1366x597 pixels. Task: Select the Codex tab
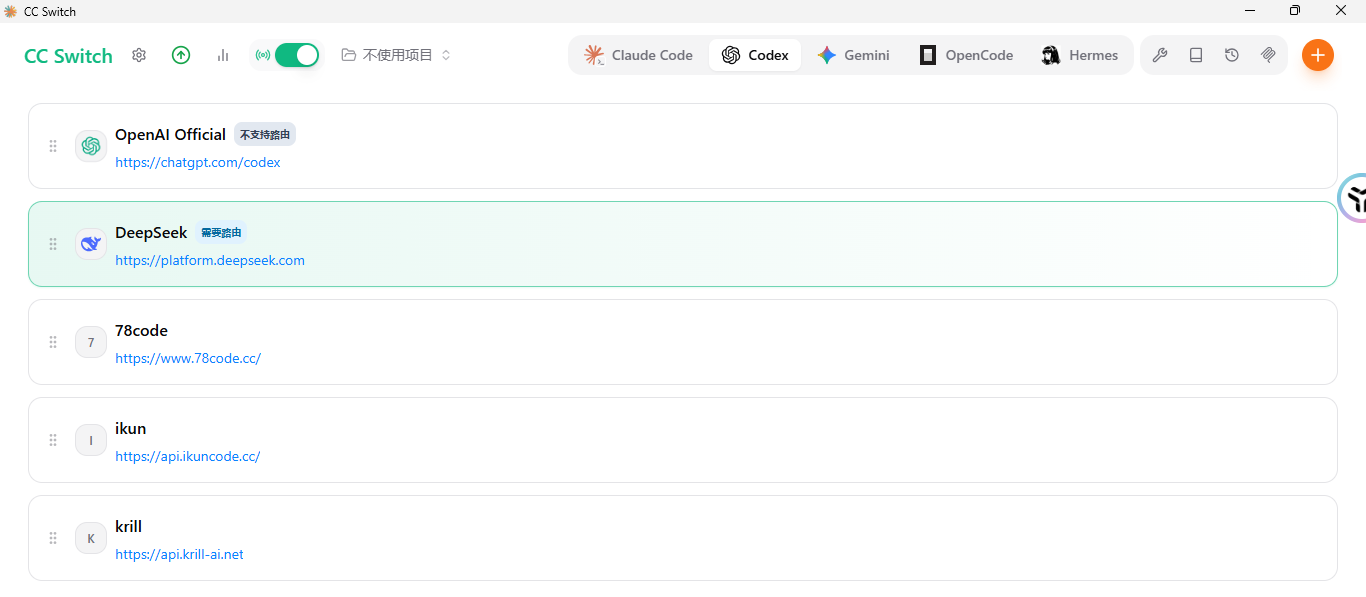click(x=755, y=55)
